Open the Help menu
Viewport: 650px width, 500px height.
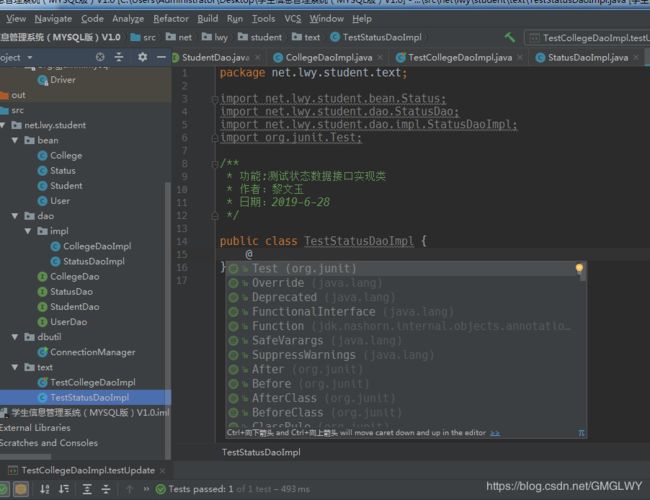[362, 19]
